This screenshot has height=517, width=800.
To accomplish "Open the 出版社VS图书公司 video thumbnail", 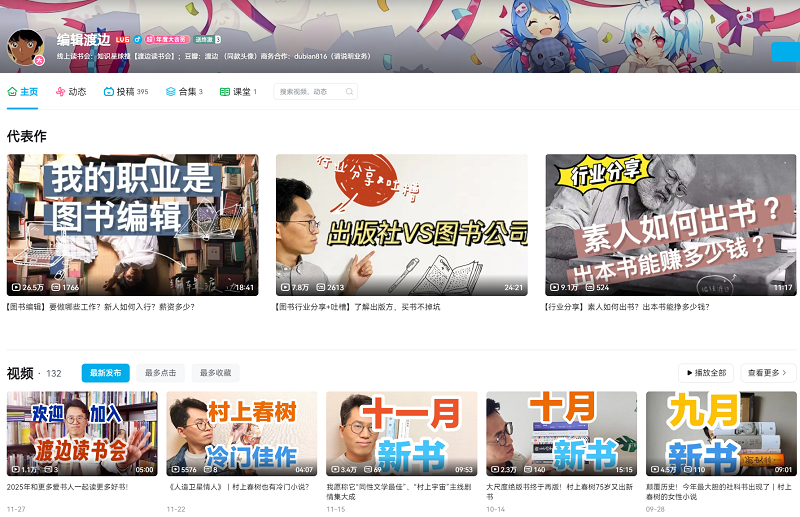I will click(401, 224).
